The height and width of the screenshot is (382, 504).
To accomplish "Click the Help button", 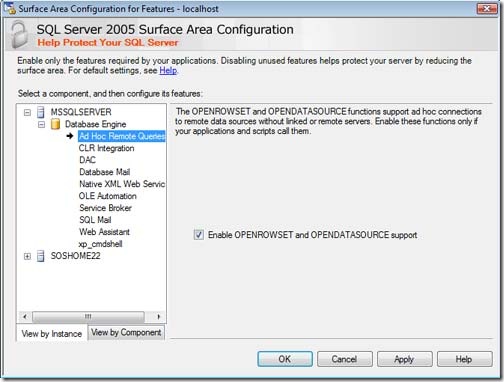I will pos(465,359).
